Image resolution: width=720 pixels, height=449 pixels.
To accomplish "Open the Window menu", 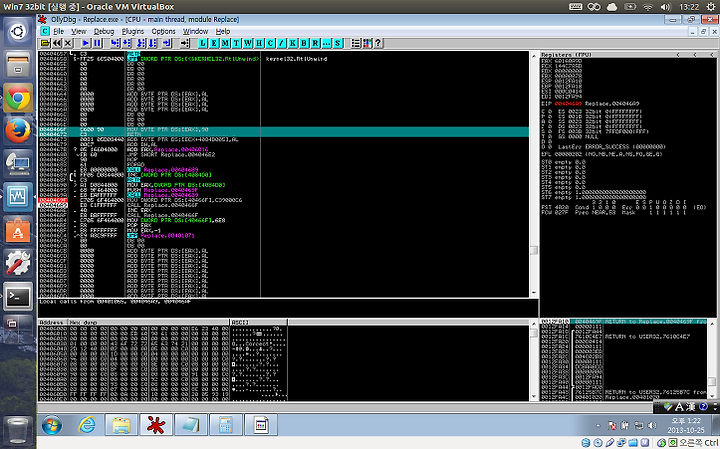I will point(196,31).
